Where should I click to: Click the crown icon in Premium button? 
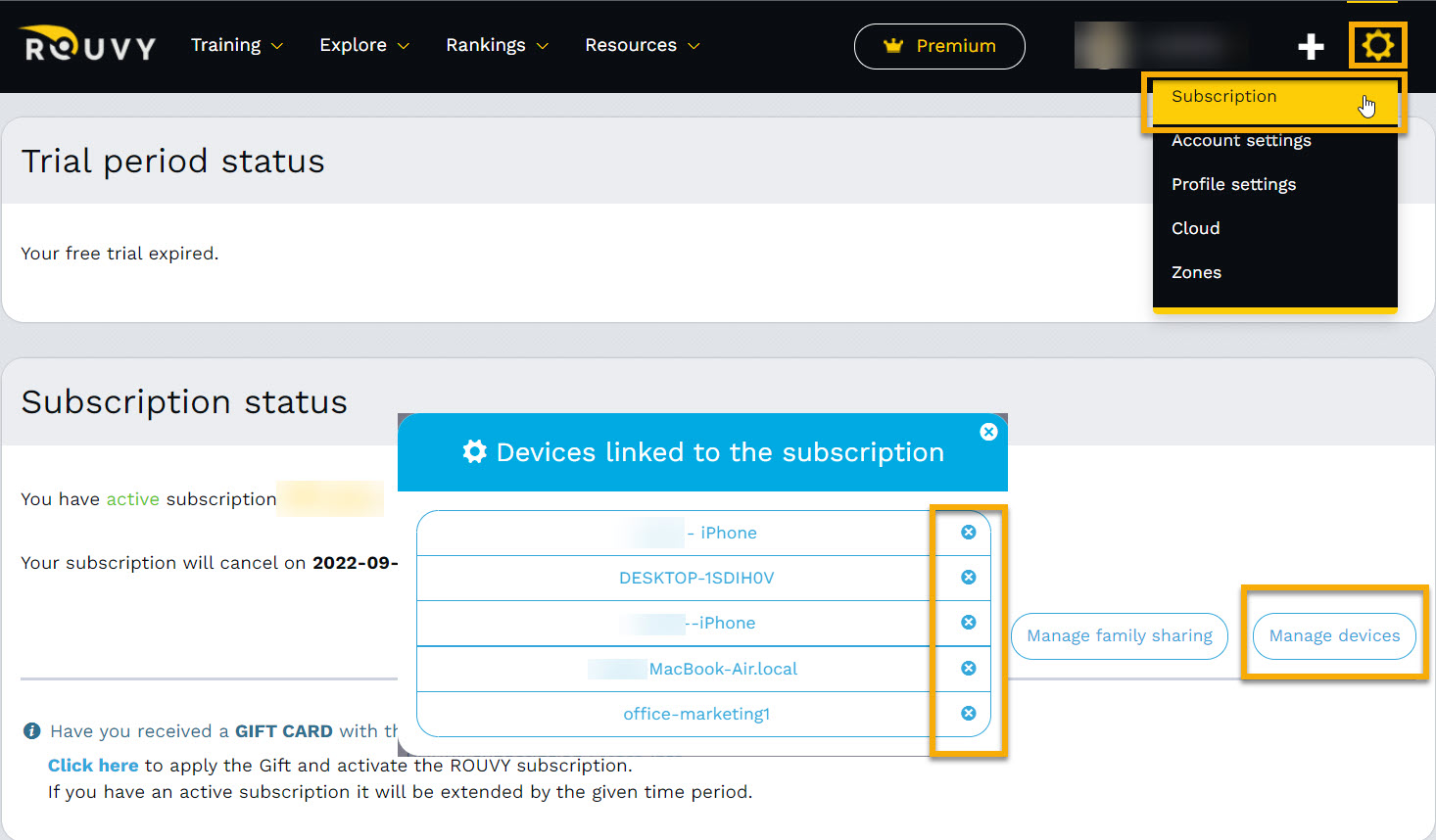point(893,45)
